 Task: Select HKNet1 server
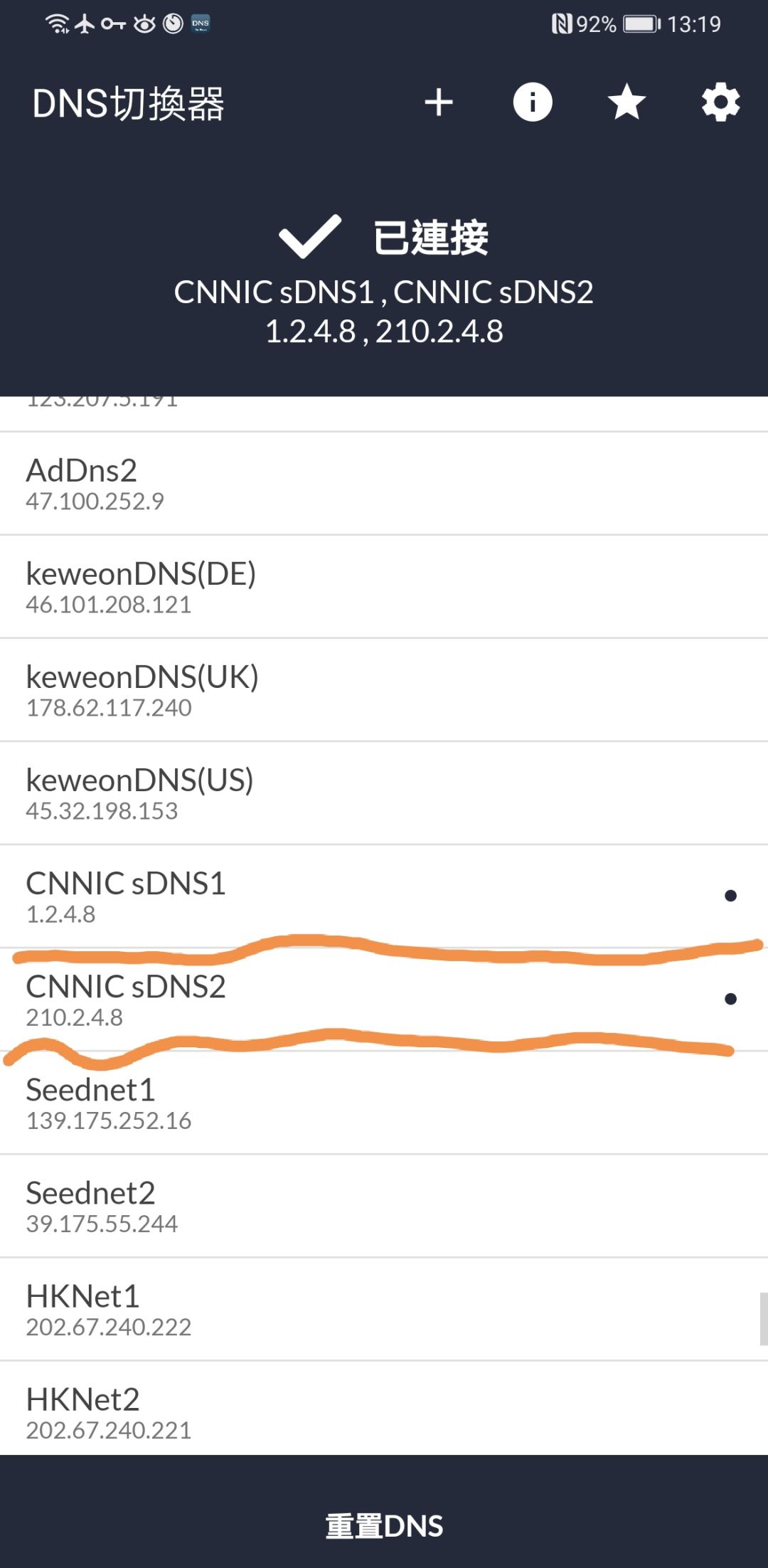384,1309
